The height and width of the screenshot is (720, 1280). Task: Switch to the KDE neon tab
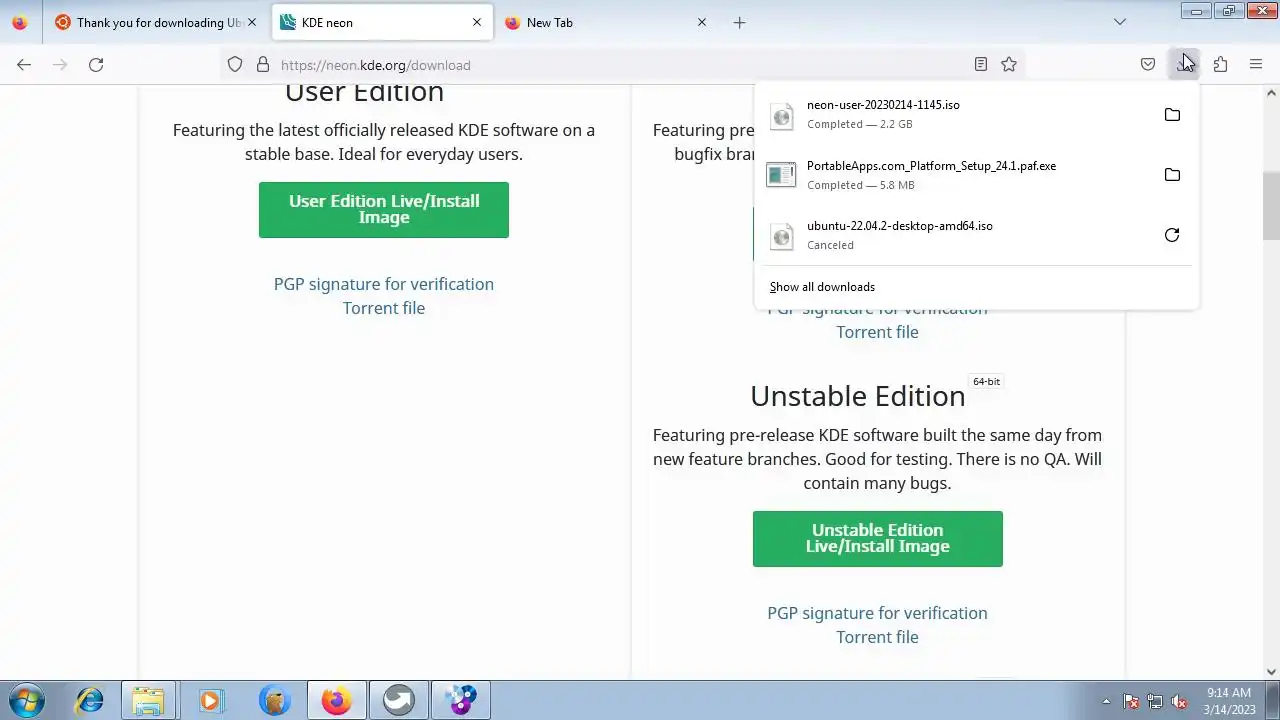[x=382, y=22]
